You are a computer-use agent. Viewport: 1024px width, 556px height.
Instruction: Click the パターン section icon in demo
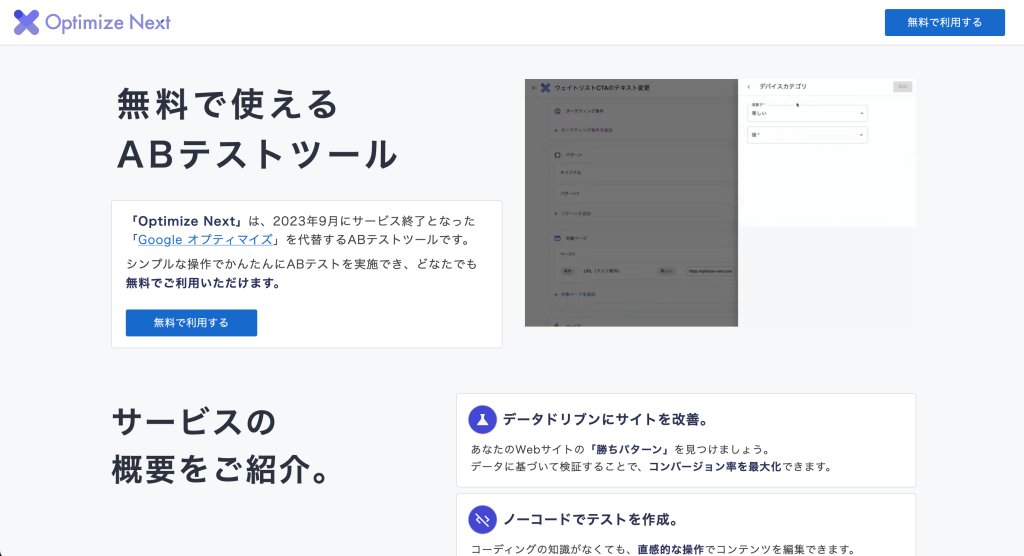tap(557, 155)
